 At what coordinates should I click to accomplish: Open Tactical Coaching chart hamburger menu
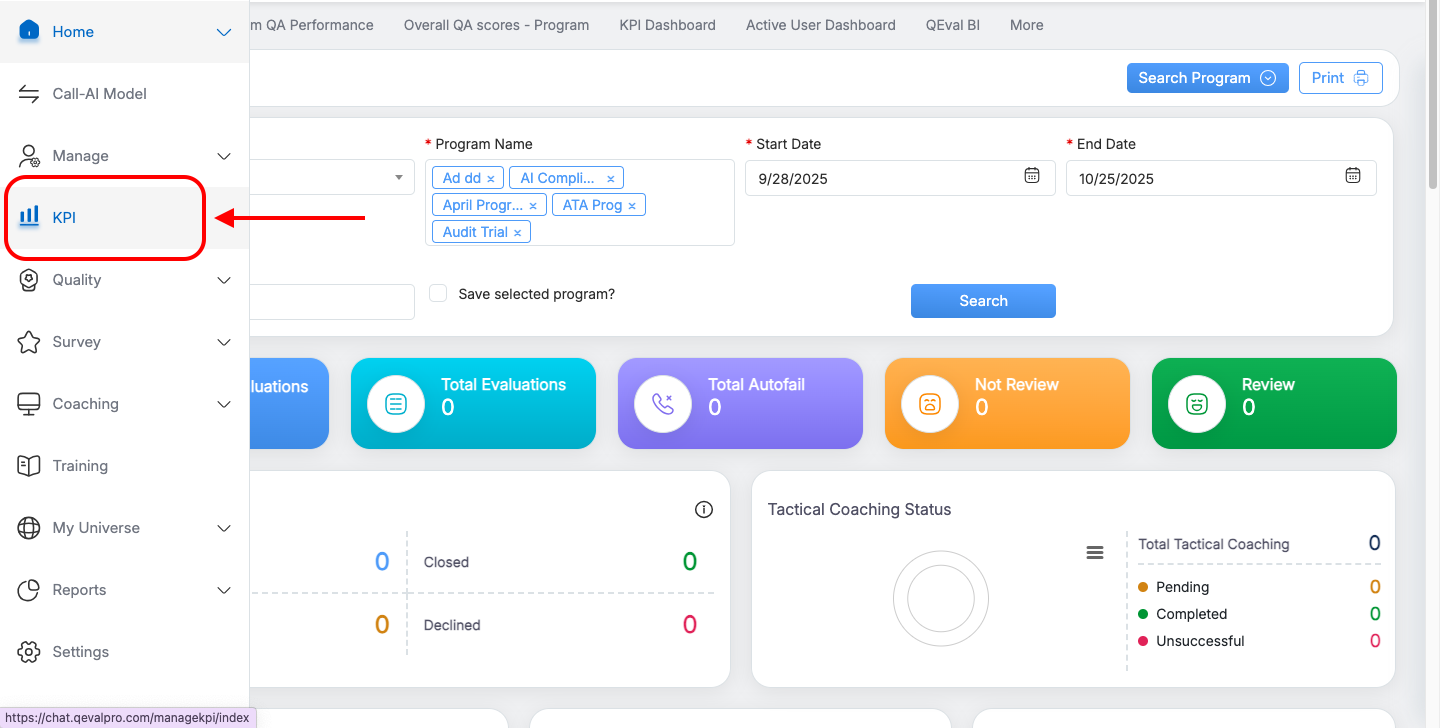1095,553
